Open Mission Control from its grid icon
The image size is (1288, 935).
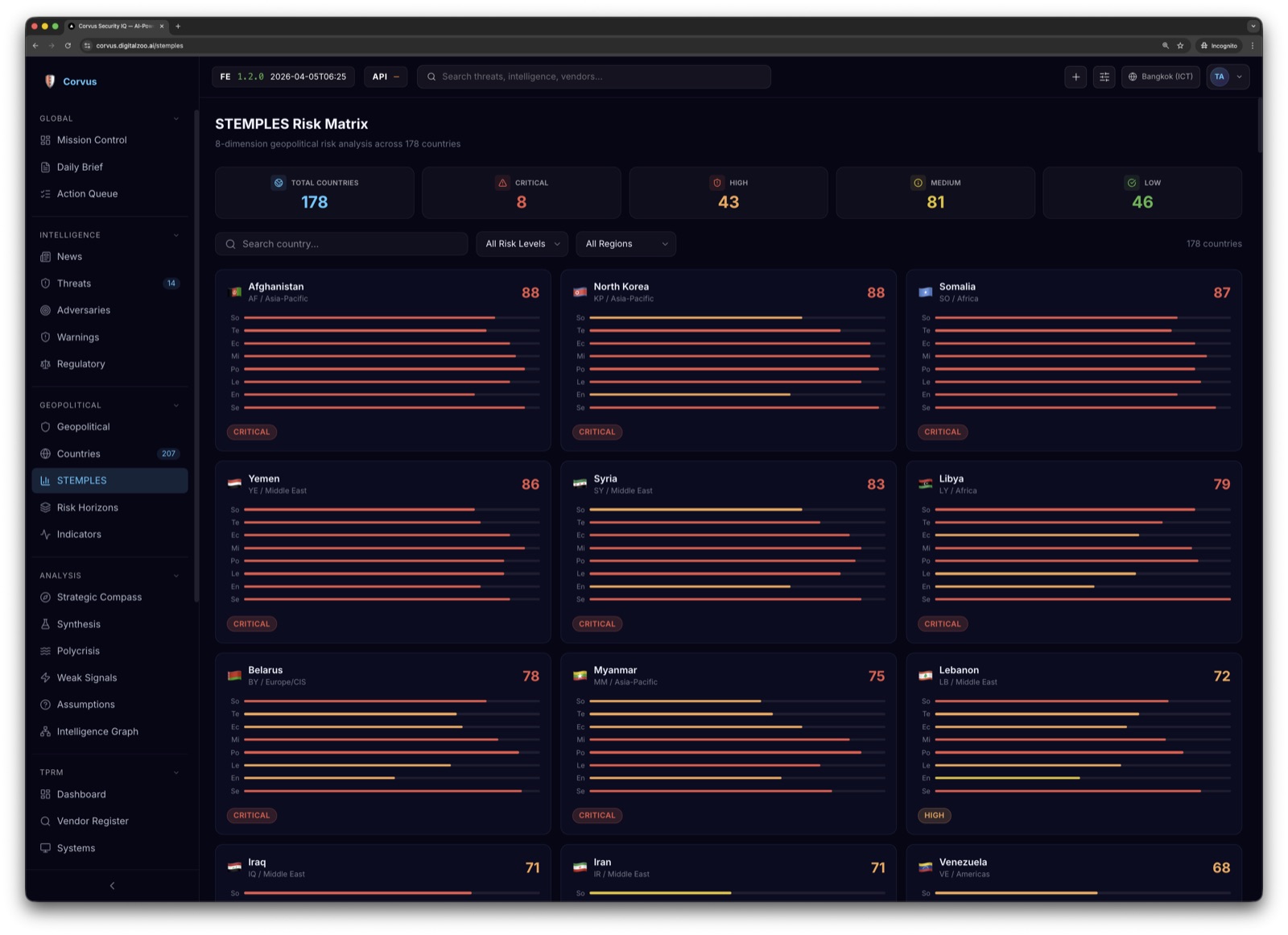coord(45,140)
